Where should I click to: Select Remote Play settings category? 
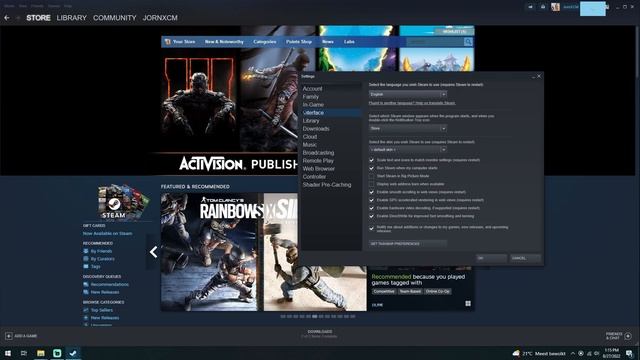[318, 161]
